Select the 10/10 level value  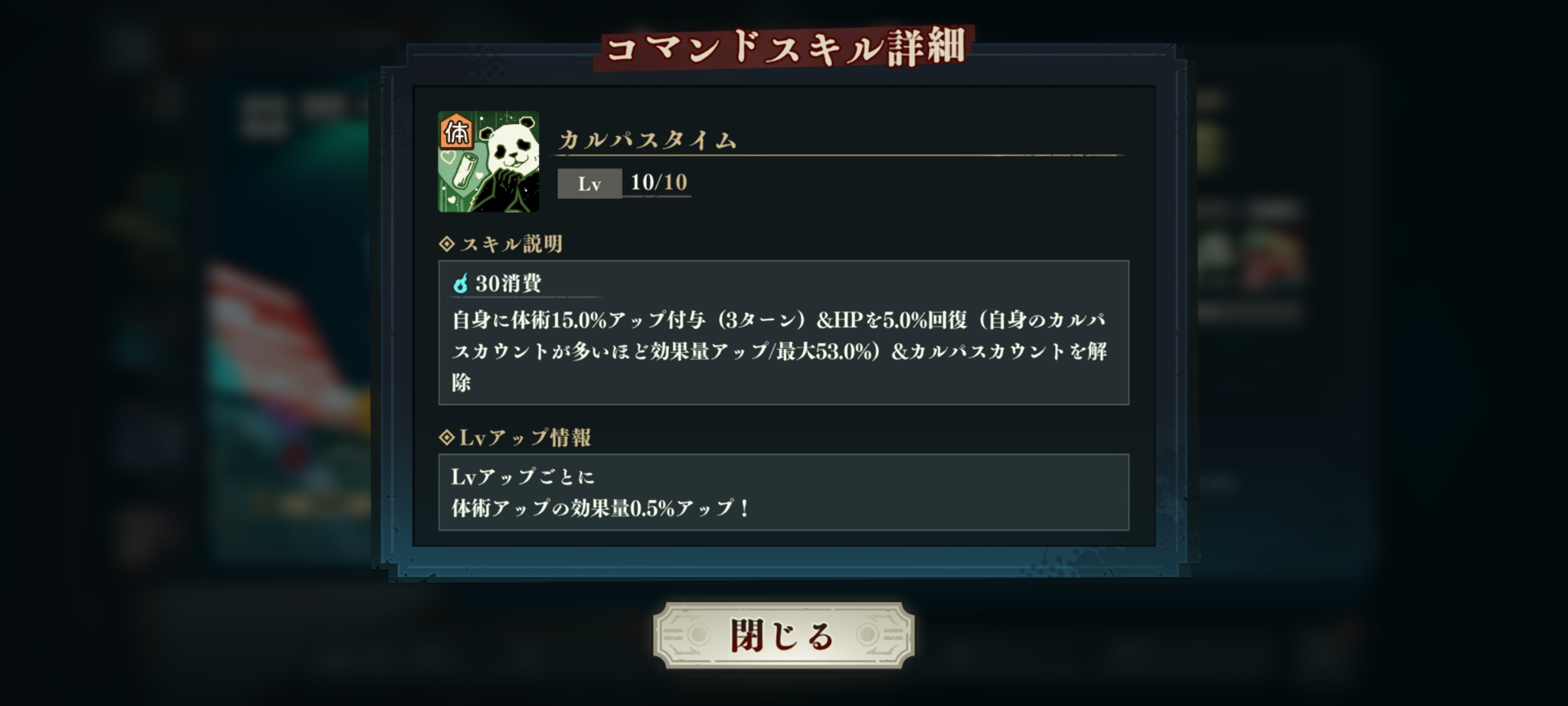click(659, 182)
